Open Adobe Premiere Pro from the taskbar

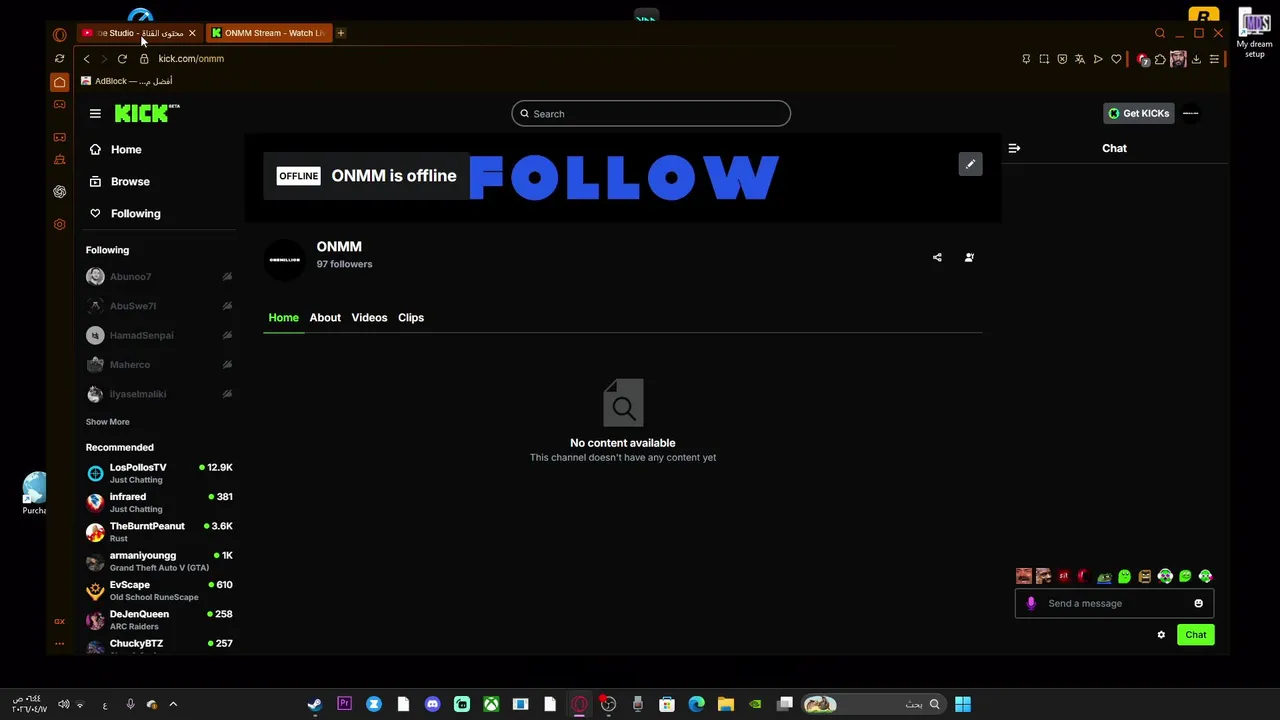[x=344, y=704]
